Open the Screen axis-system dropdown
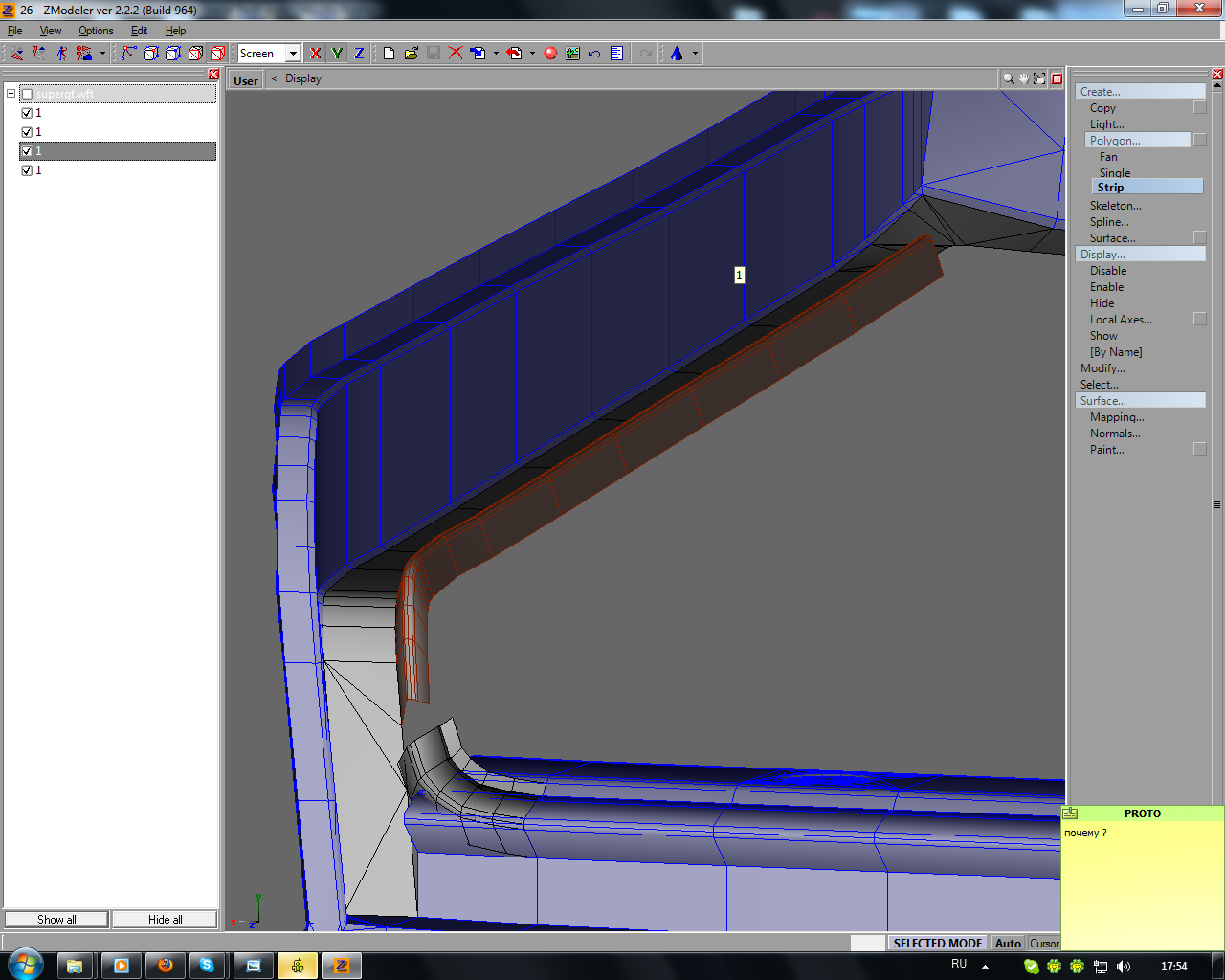This screenshot has height=980, width=1225. coord(293,54)
